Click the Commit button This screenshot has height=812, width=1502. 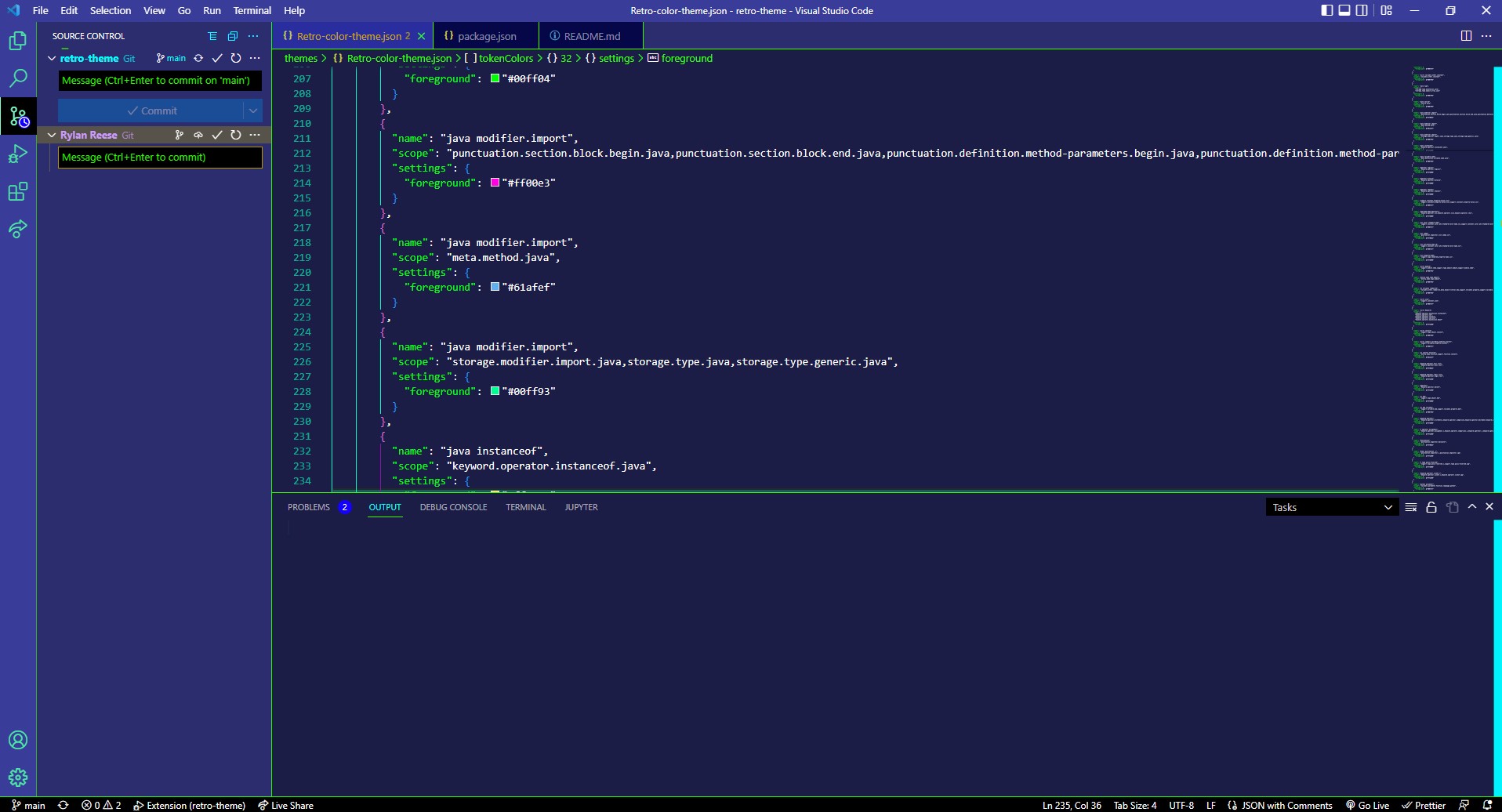click(151, 111)
